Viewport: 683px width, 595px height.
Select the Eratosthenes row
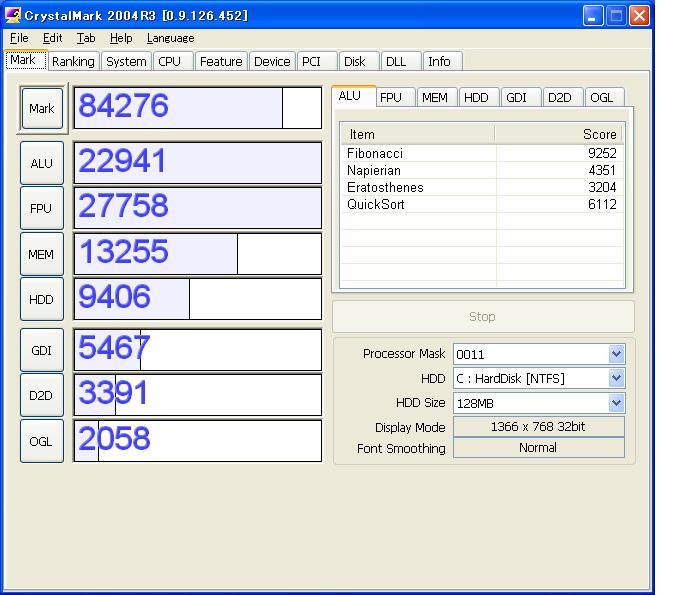pyautogui.click(x=482, y=187)
